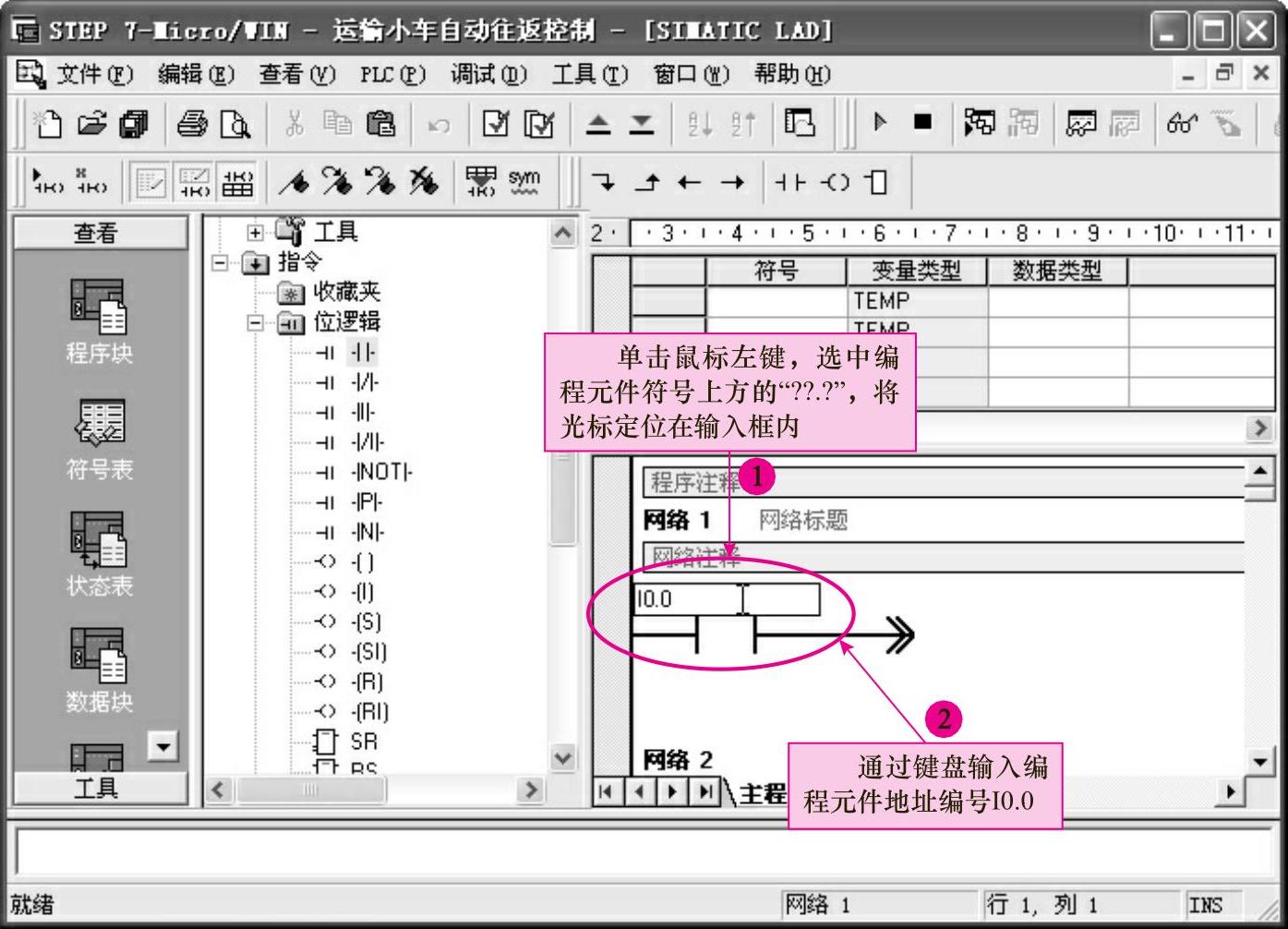Insert a box instruction from the toolbar
Screen dimensions: 1288x929
coord(877,182)
